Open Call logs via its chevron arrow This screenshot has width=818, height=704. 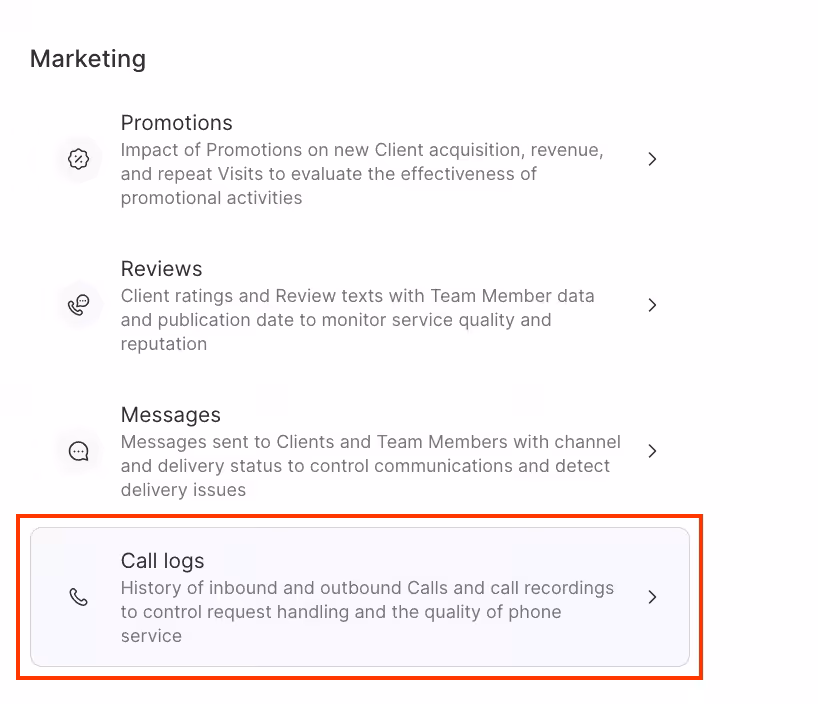coord(652,597)
